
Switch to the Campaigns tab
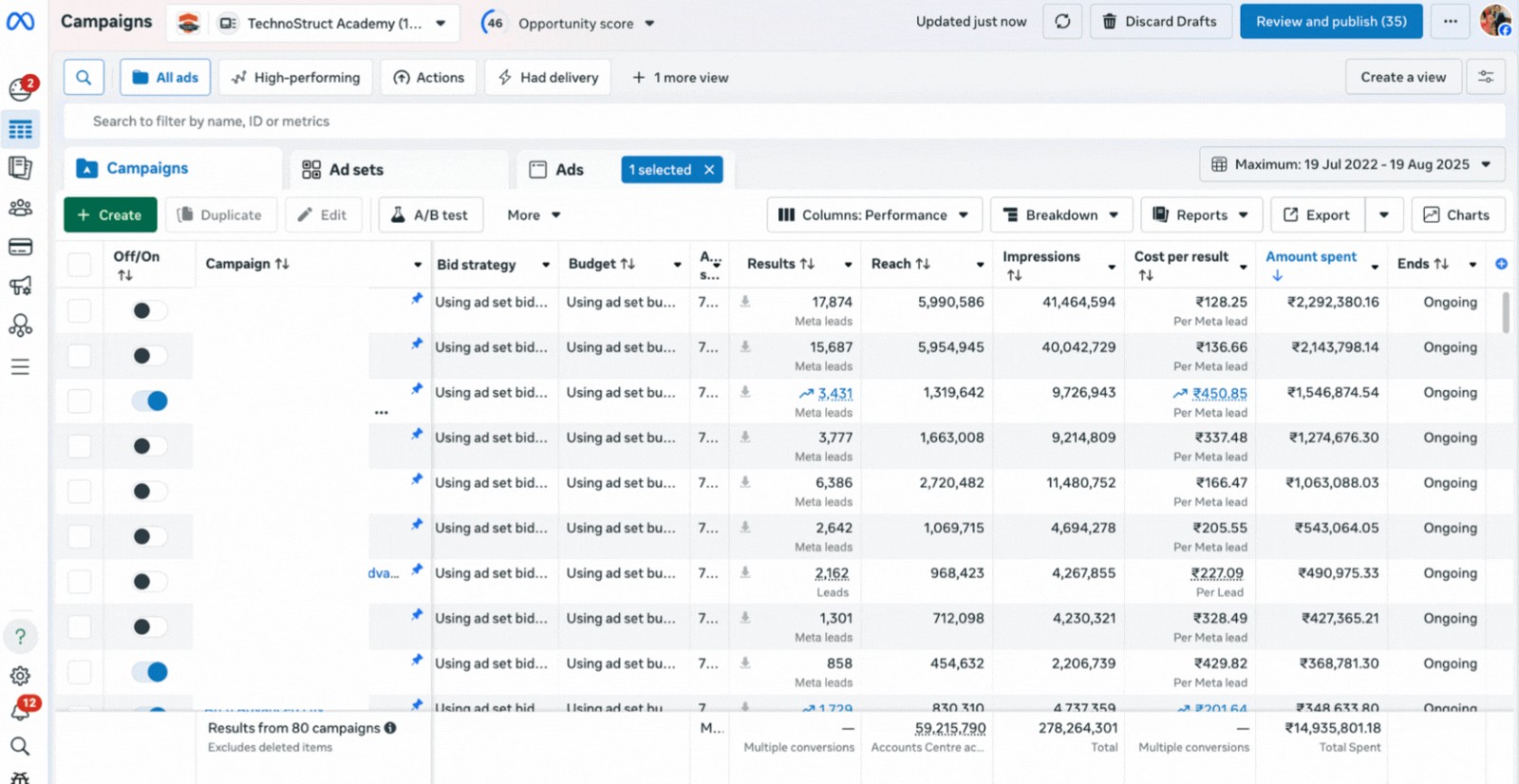(174, 168)
